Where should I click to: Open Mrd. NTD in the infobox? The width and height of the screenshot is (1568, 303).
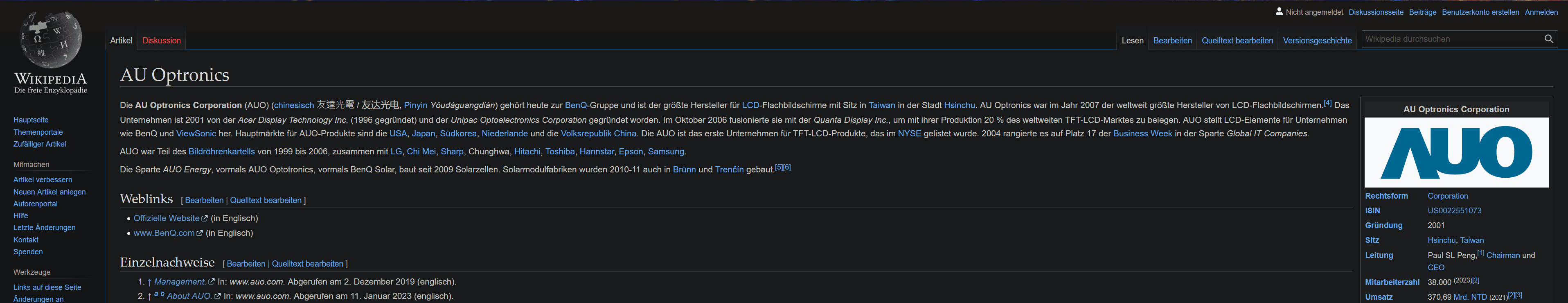(x=1470, y=297)
